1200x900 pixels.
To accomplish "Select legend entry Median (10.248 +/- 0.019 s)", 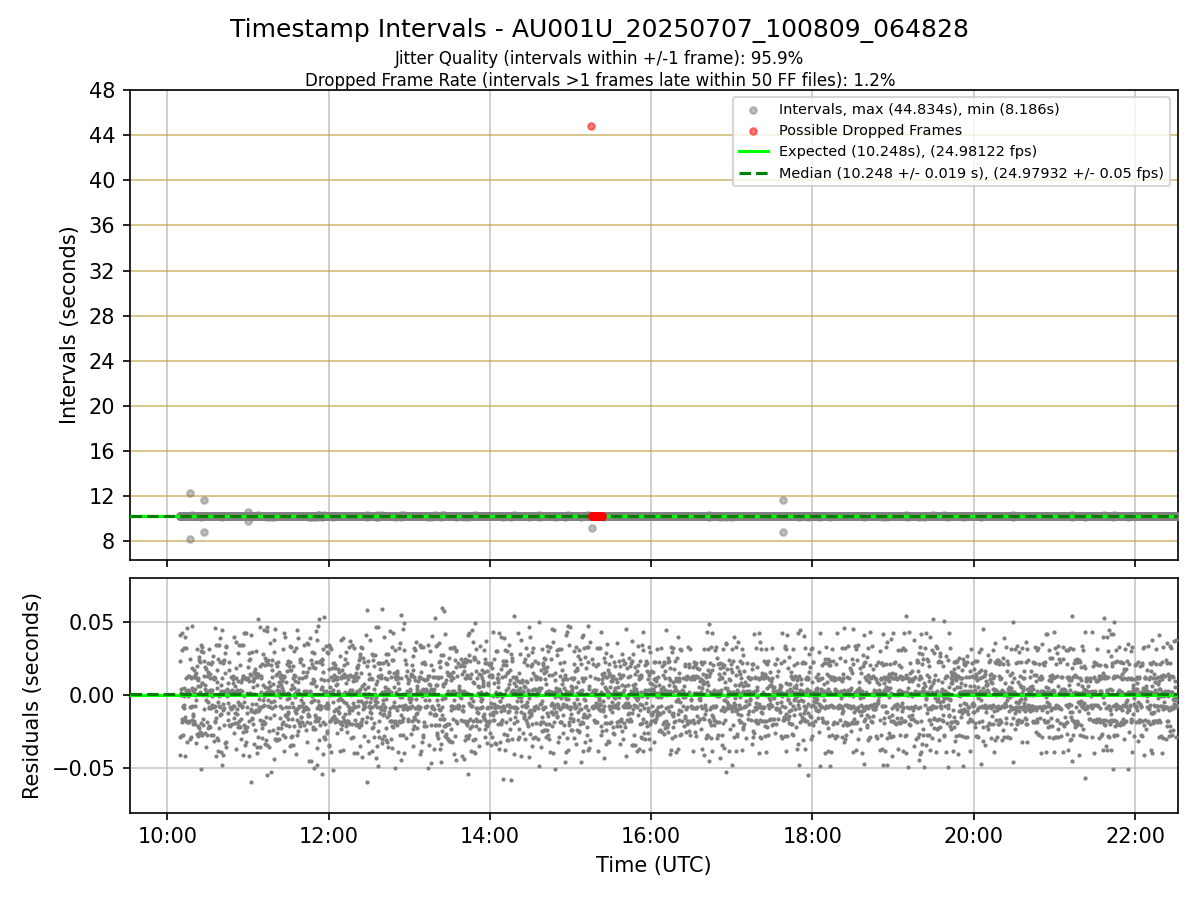I will coord(971,174).
